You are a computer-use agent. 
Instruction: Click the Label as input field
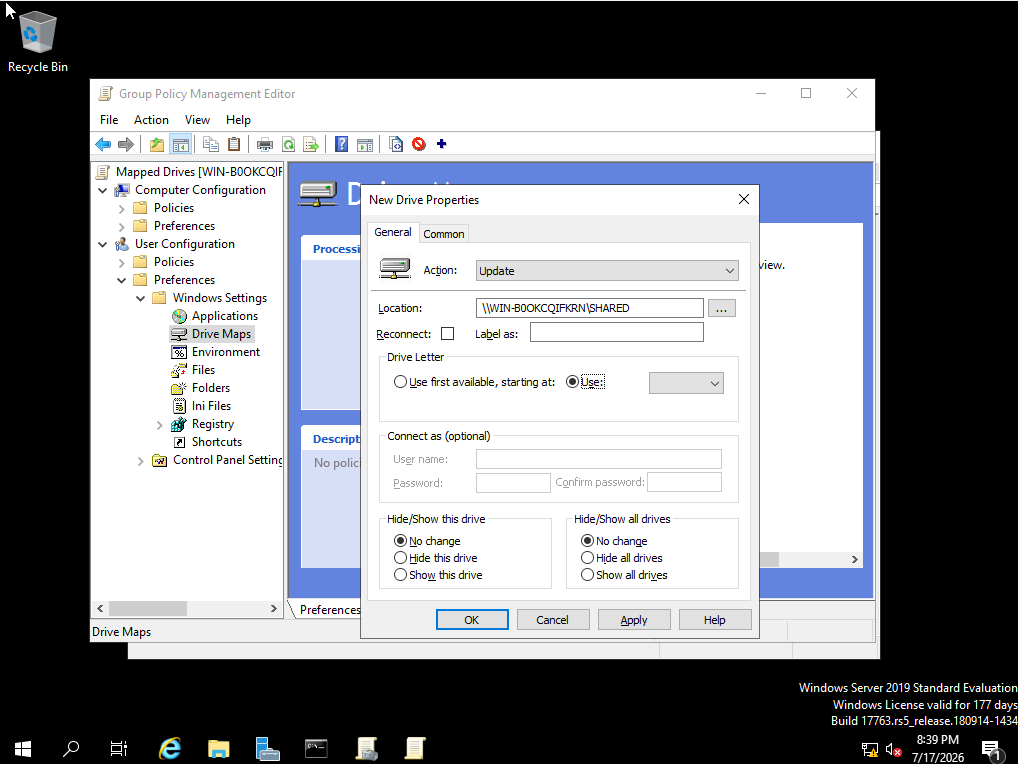tap(617, 332)
